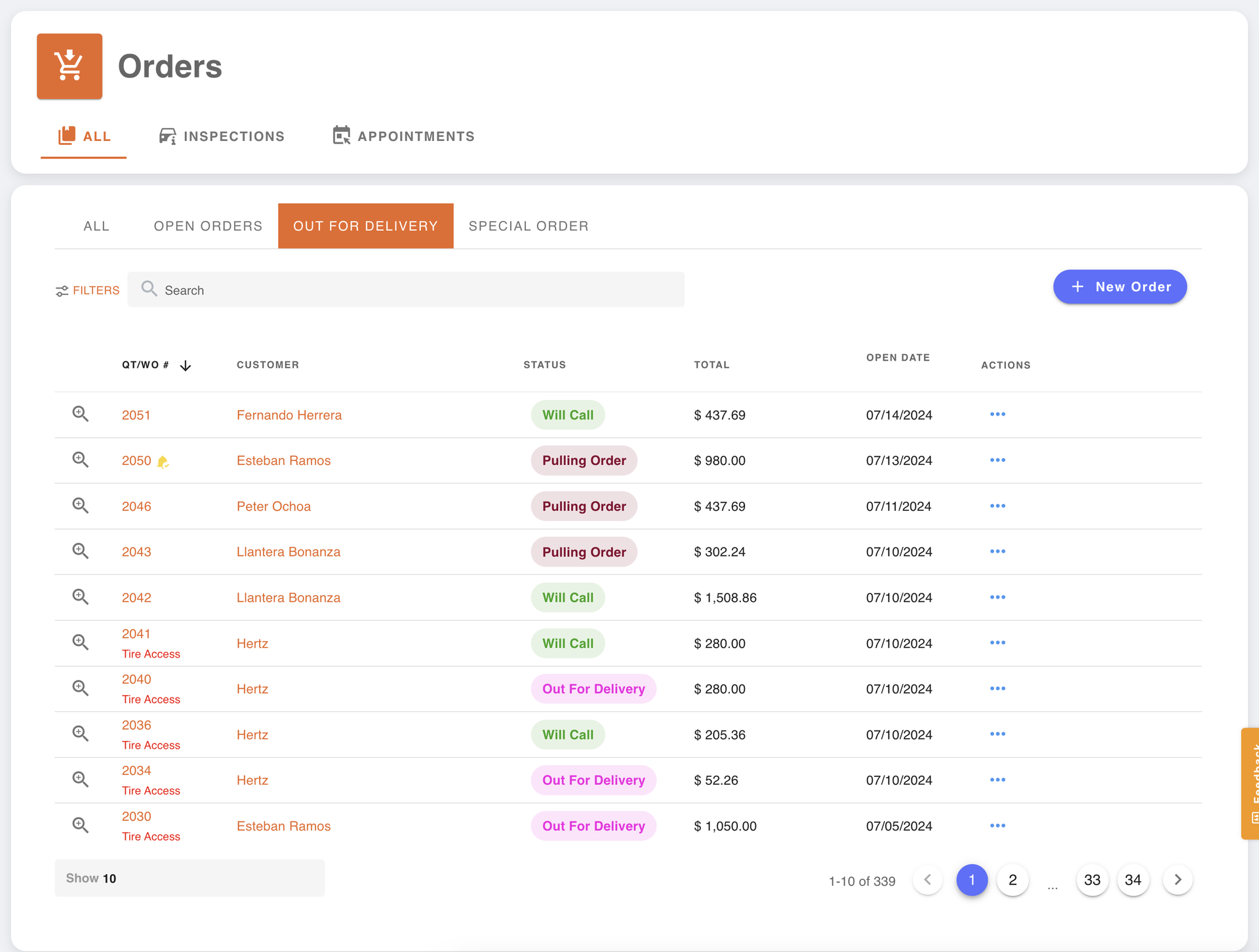Open the filters slider icon
Viewport: 1259px width, 952px height.
click(62, 290)
